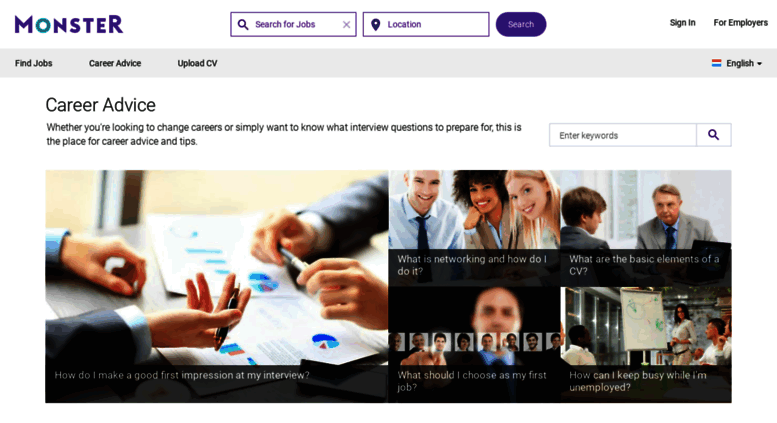Screen dimensions: 777x423
Task: Open the basic elements of CV article
Action: [x=646, y=228]
